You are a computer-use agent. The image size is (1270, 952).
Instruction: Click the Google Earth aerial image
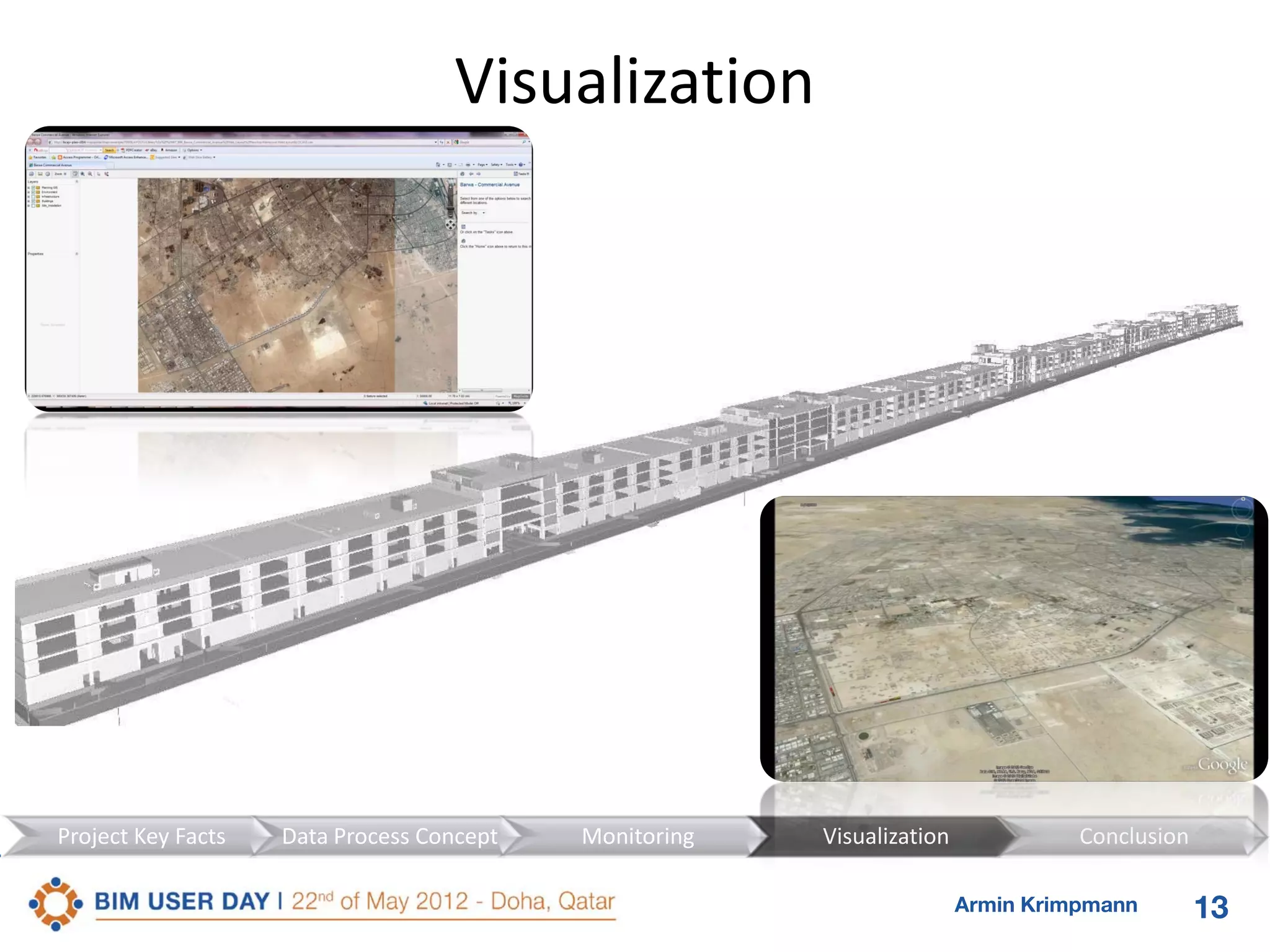1014,638
